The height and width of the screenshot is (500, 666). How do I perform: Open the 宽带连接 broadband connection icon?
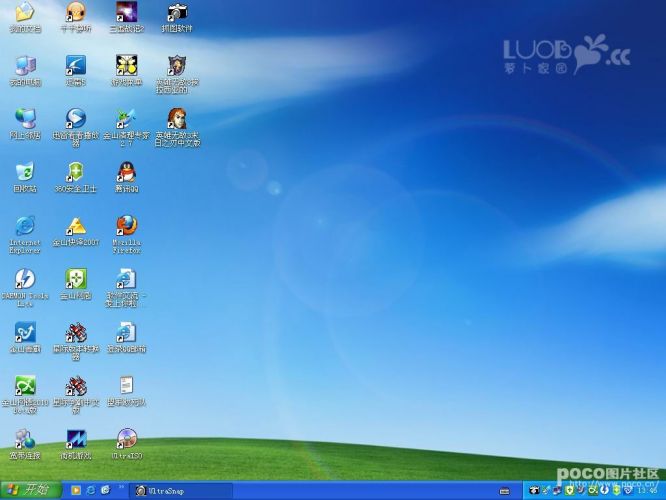point(24,439)
